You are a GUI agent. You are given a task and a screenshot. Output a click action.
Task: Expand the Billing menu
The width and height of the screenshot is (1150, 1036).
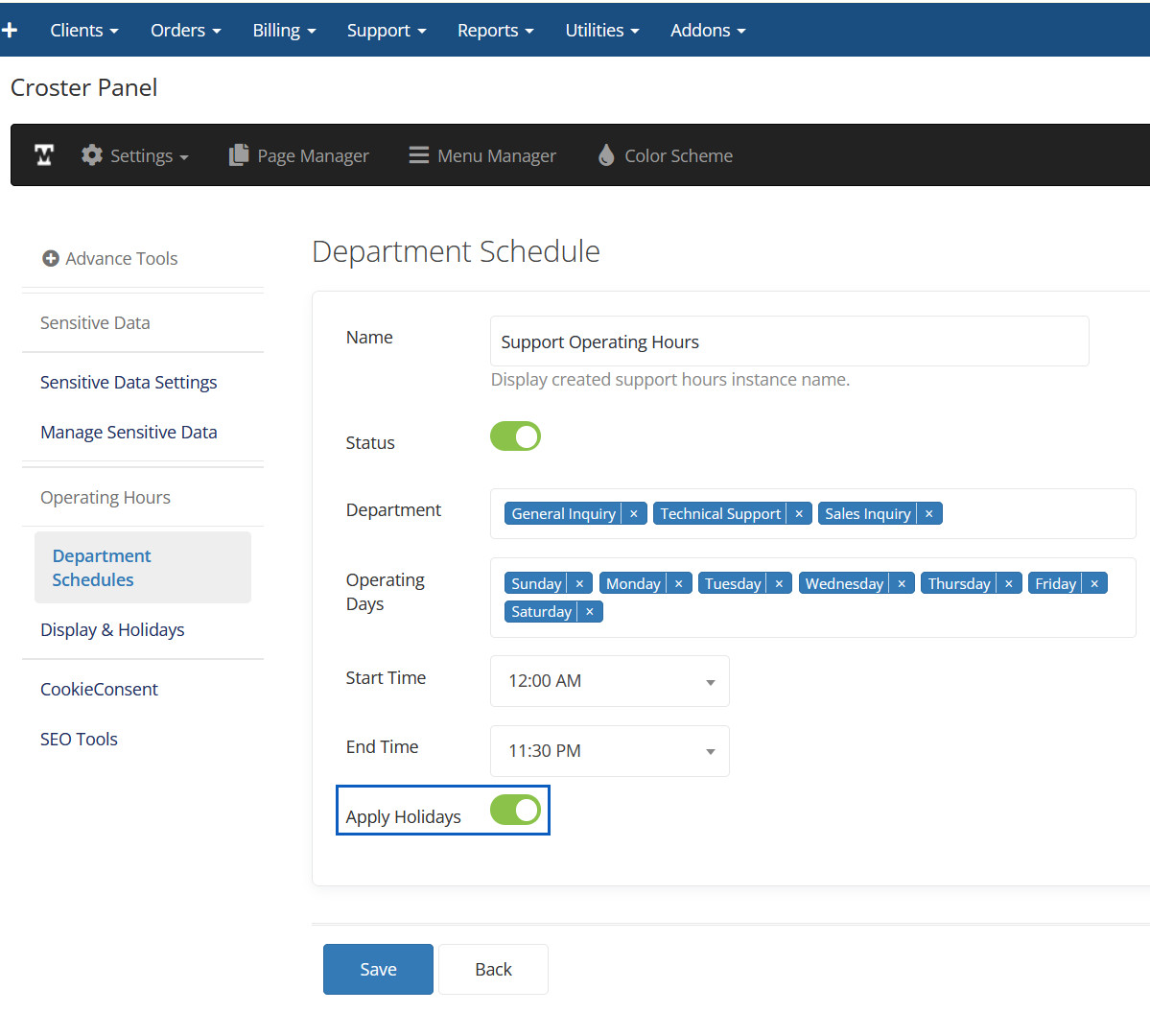284,30
